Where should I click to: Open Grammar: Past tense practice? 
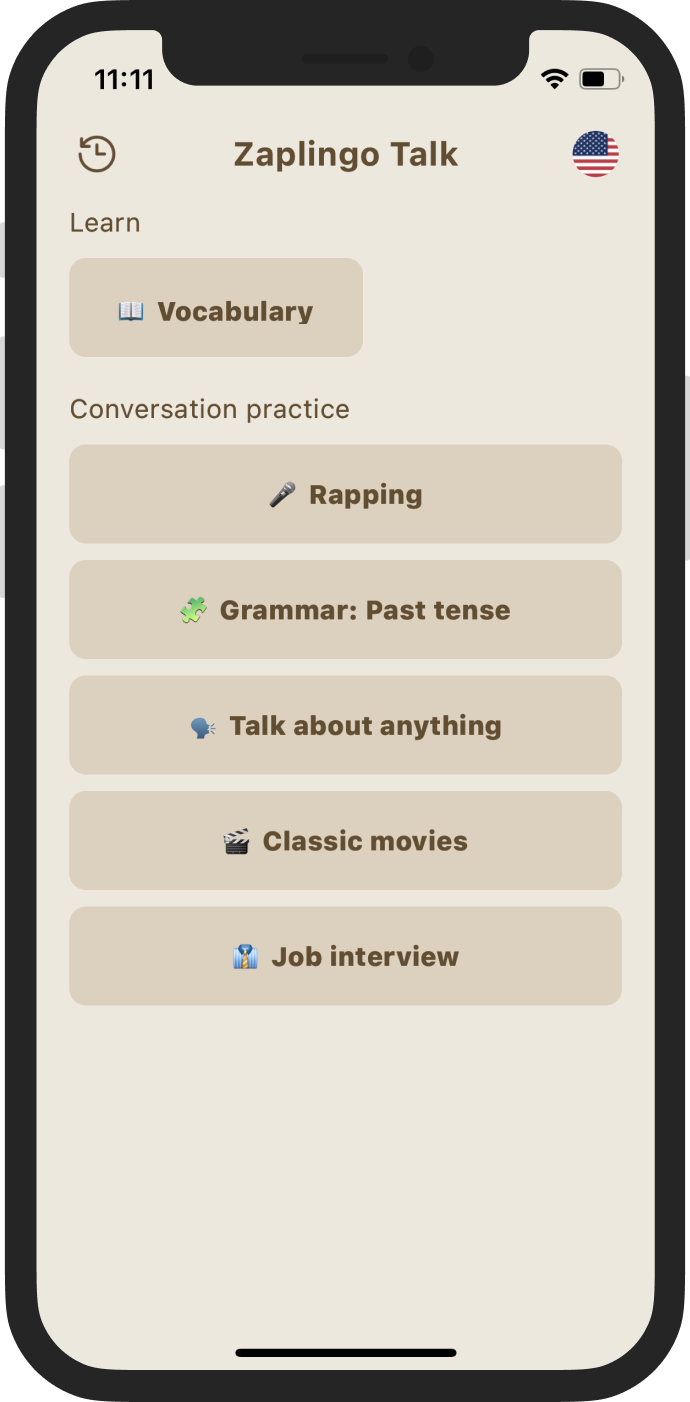click(345, 609)
